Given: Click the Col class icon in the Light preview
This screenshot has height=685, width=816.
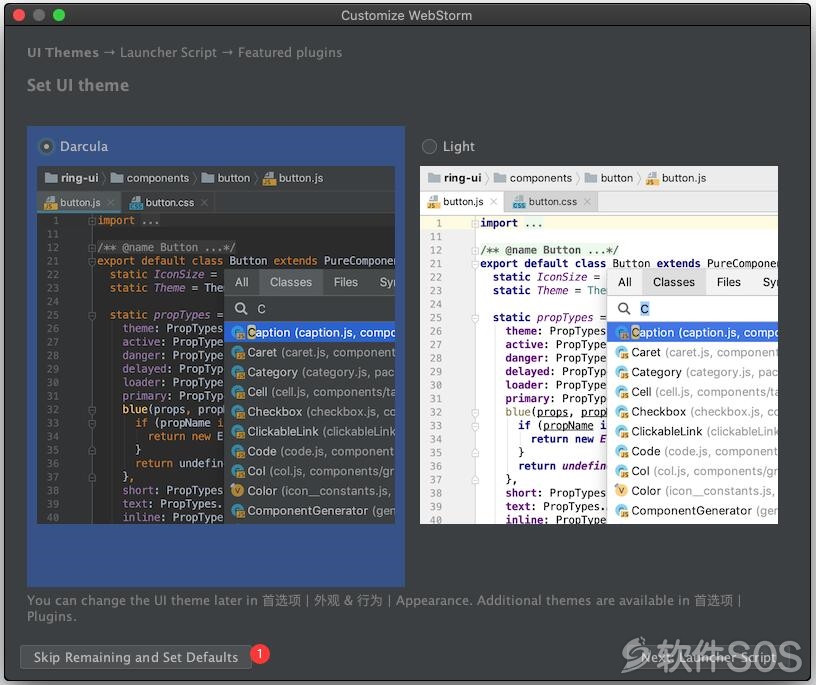Looking at the screenshot, I should (x=622, y=471).
